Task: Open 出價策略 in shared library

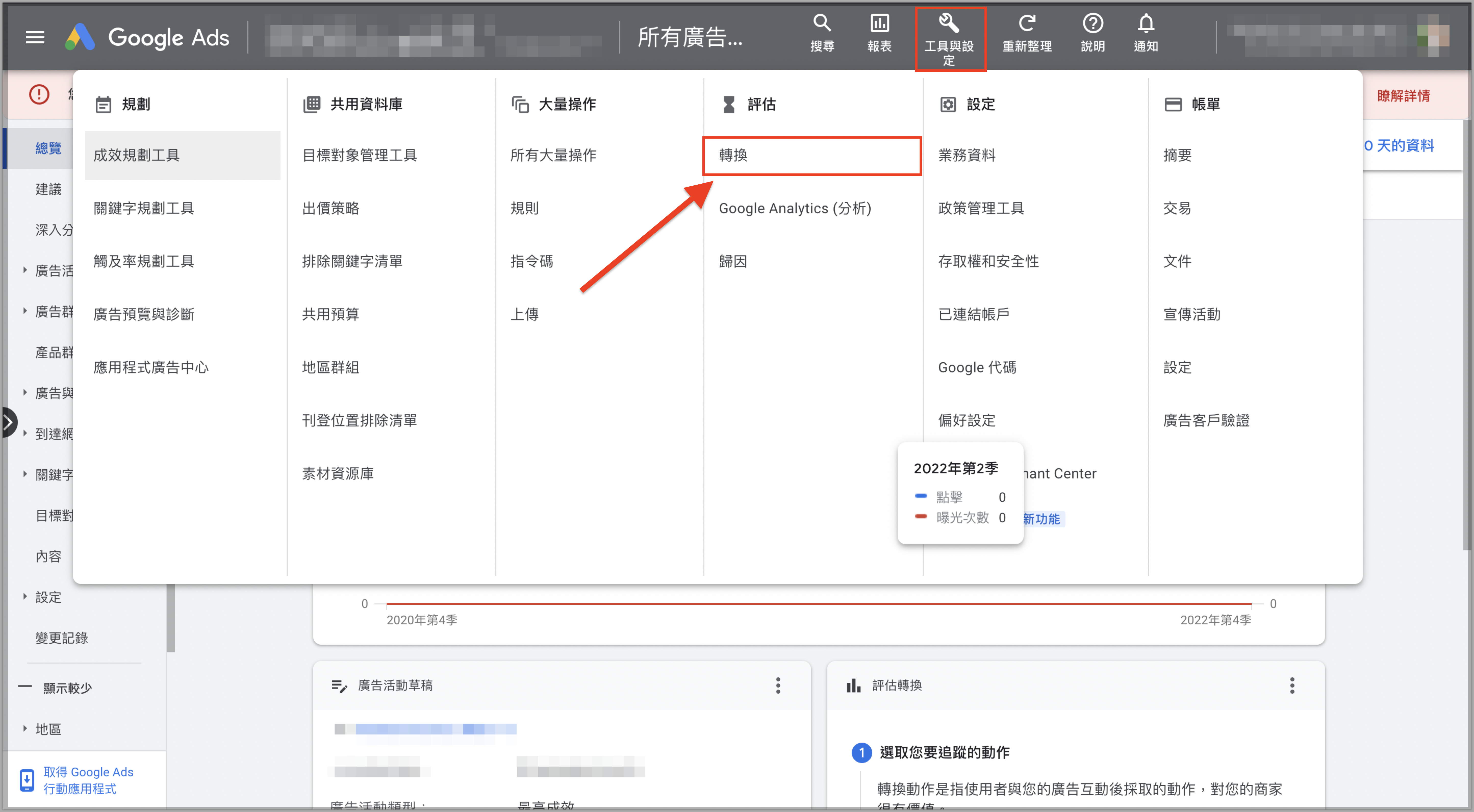Action: click(331, 208)
